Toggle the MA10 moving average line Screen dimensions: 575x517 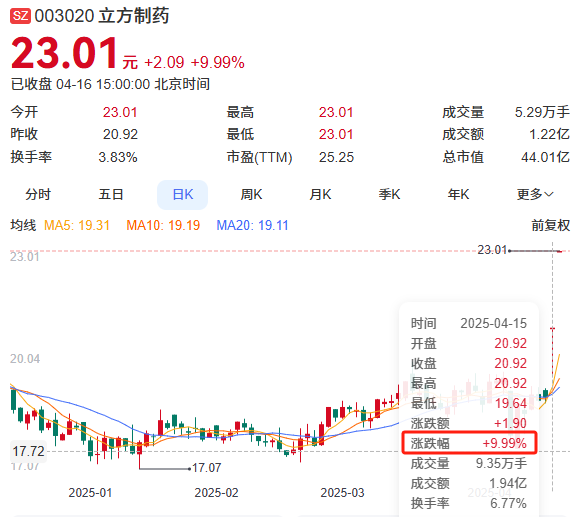[163, 225]
